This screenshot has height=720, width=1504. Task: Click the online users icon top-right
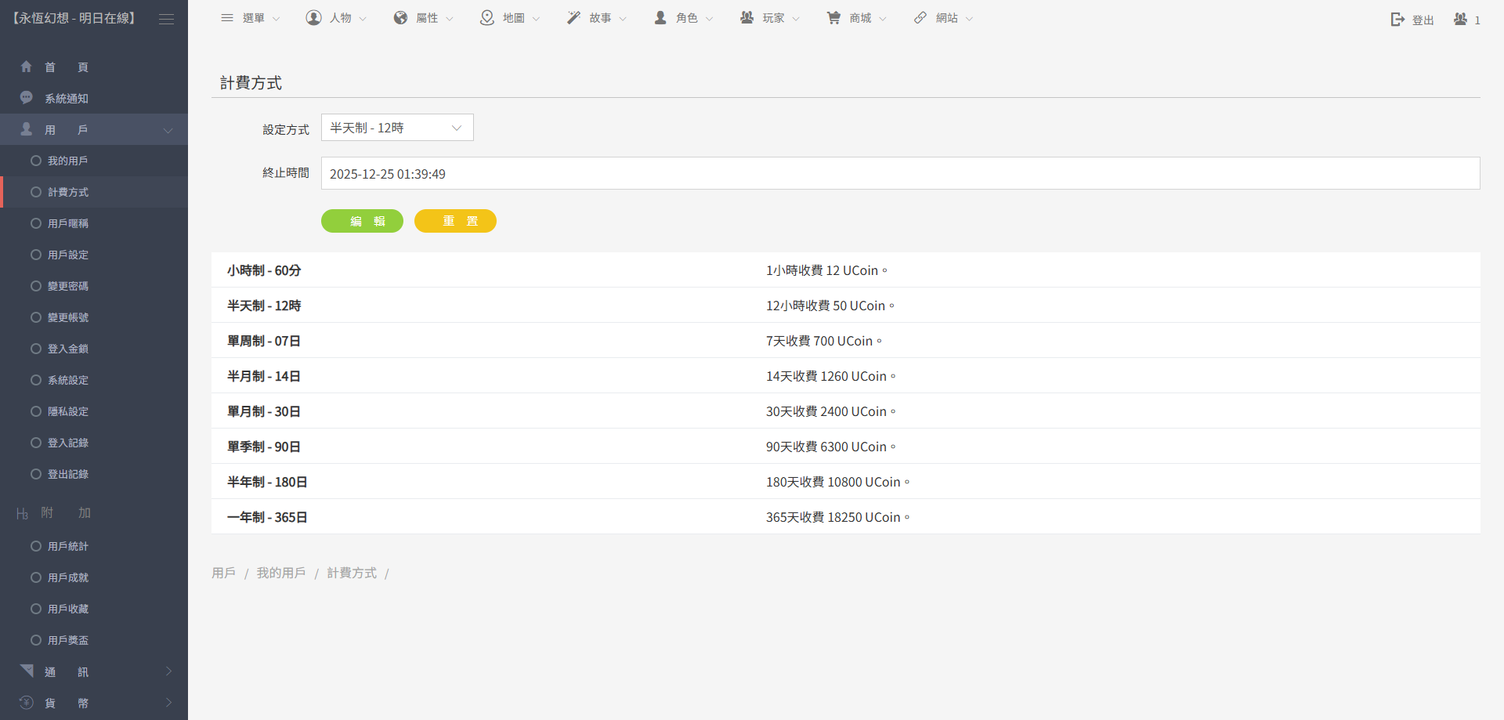point(1461,20)
